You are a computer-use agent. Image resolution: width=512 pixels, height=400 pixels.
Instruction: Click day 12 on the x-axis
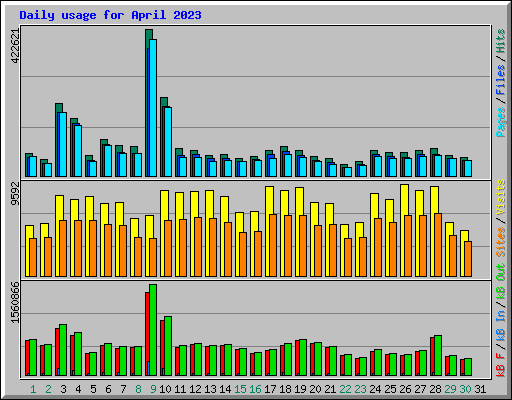click(x=195, y=389)
